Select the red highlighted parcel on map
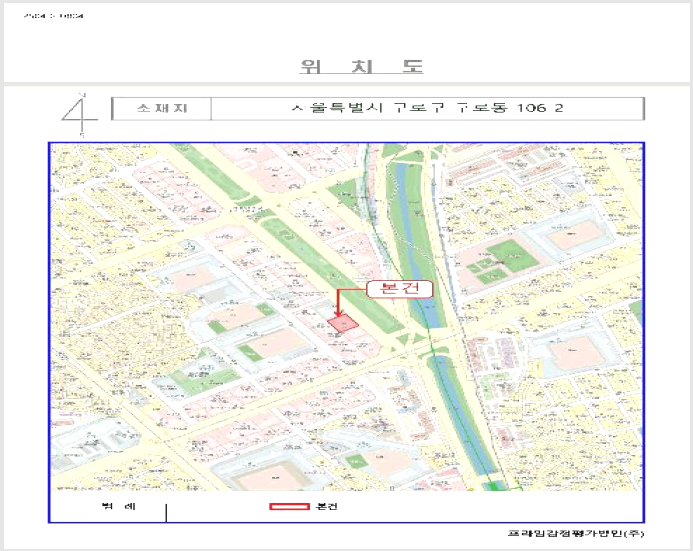 point(343,323)
